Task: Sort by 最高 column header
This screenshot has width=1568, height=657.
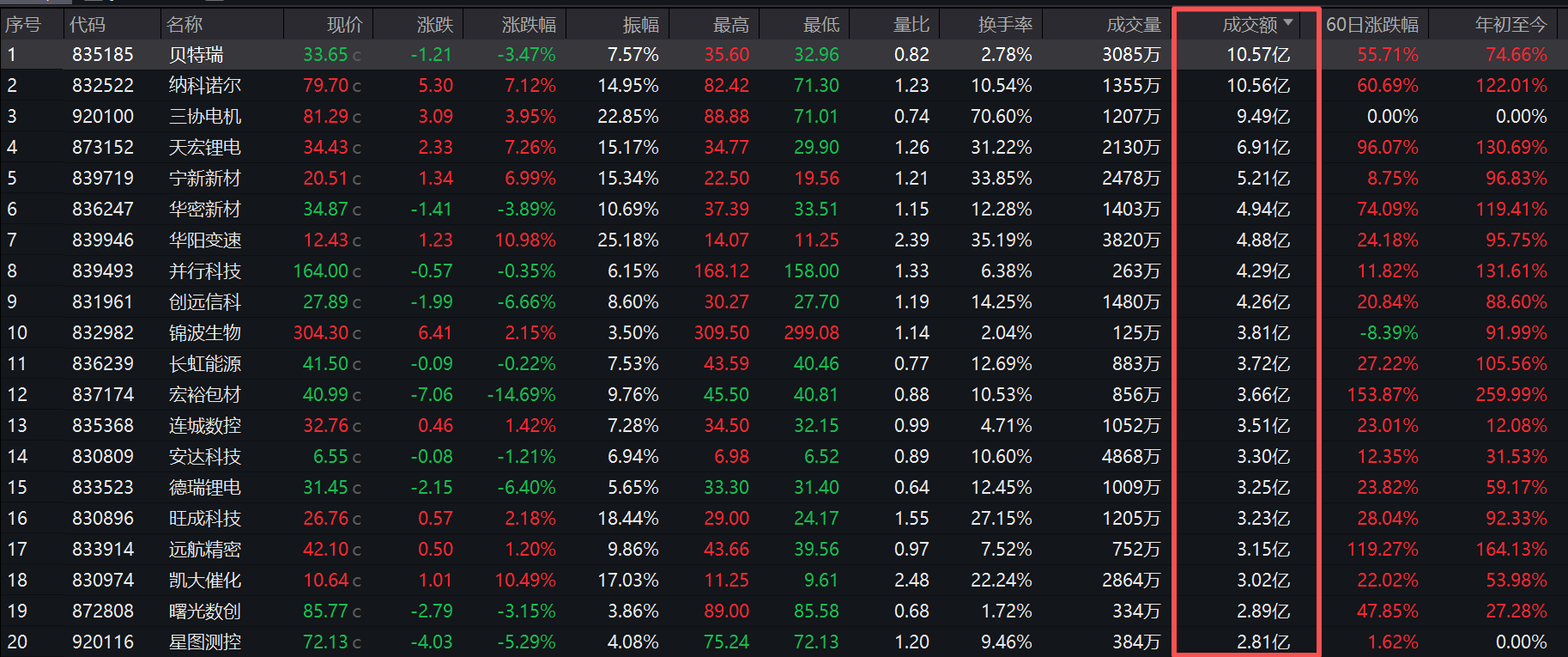Action: click(731, 25)
